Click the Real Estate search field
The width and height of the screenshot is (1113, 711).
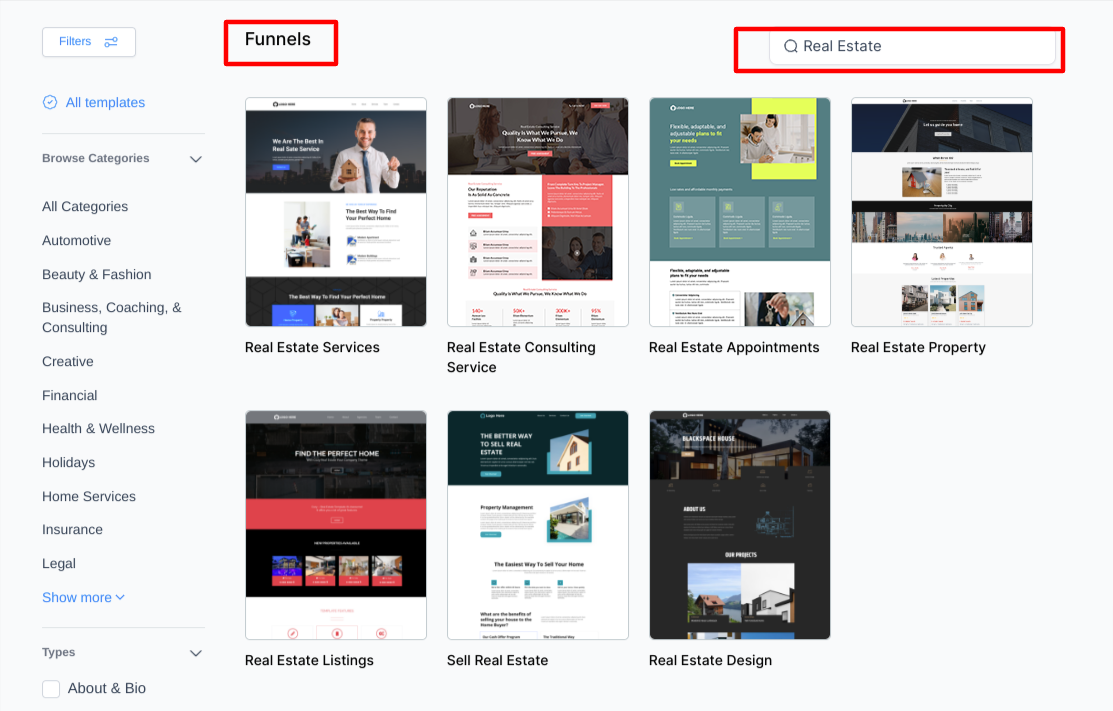(912, 46)
